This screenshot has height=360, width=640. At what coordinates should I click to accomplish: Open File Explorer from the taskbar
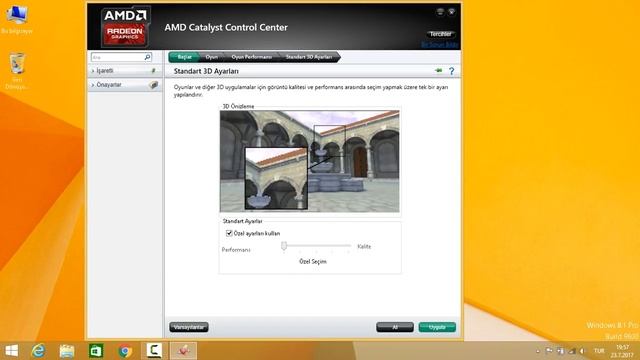tap(67, 351)
